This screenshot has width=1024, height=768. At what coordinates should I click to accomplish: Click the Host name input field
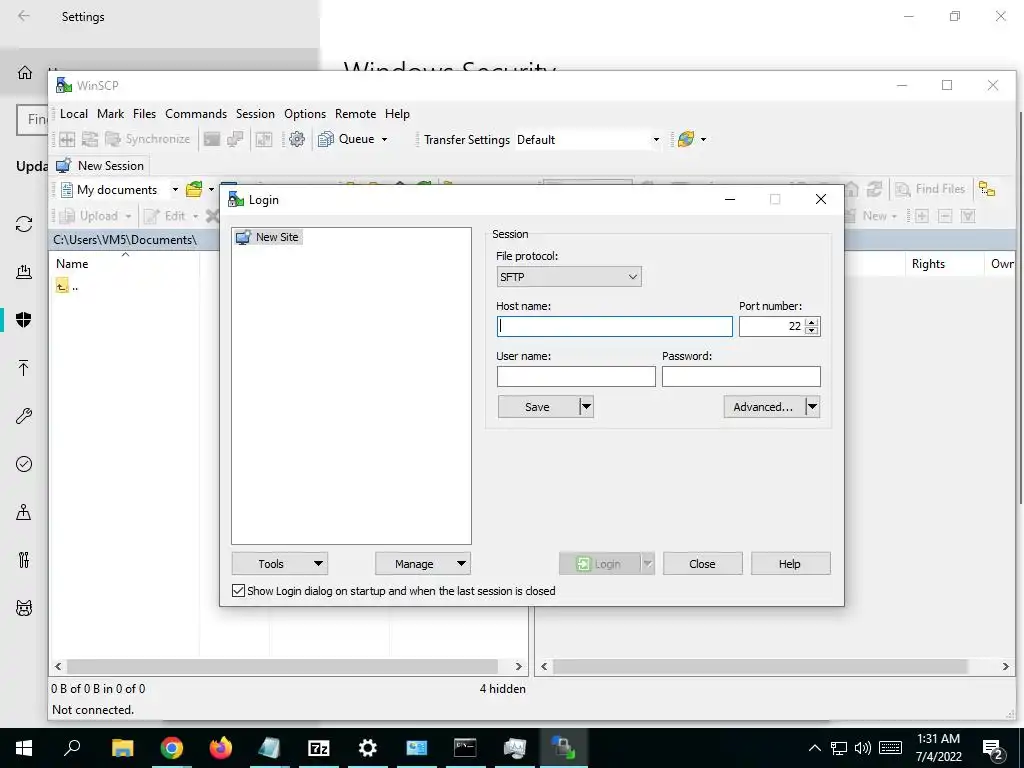(x=615, y=327)
